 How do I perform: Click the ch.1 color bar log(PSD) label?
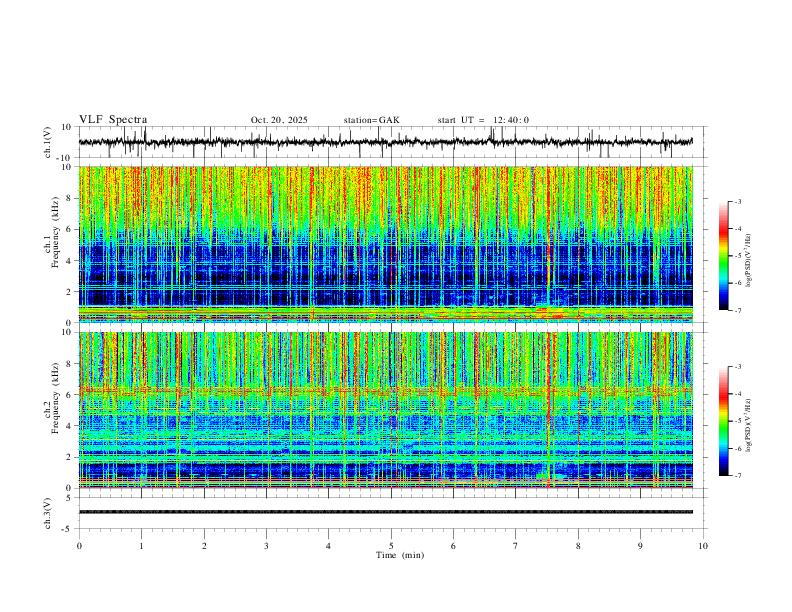pyautogui.click(x=749, y=260)
